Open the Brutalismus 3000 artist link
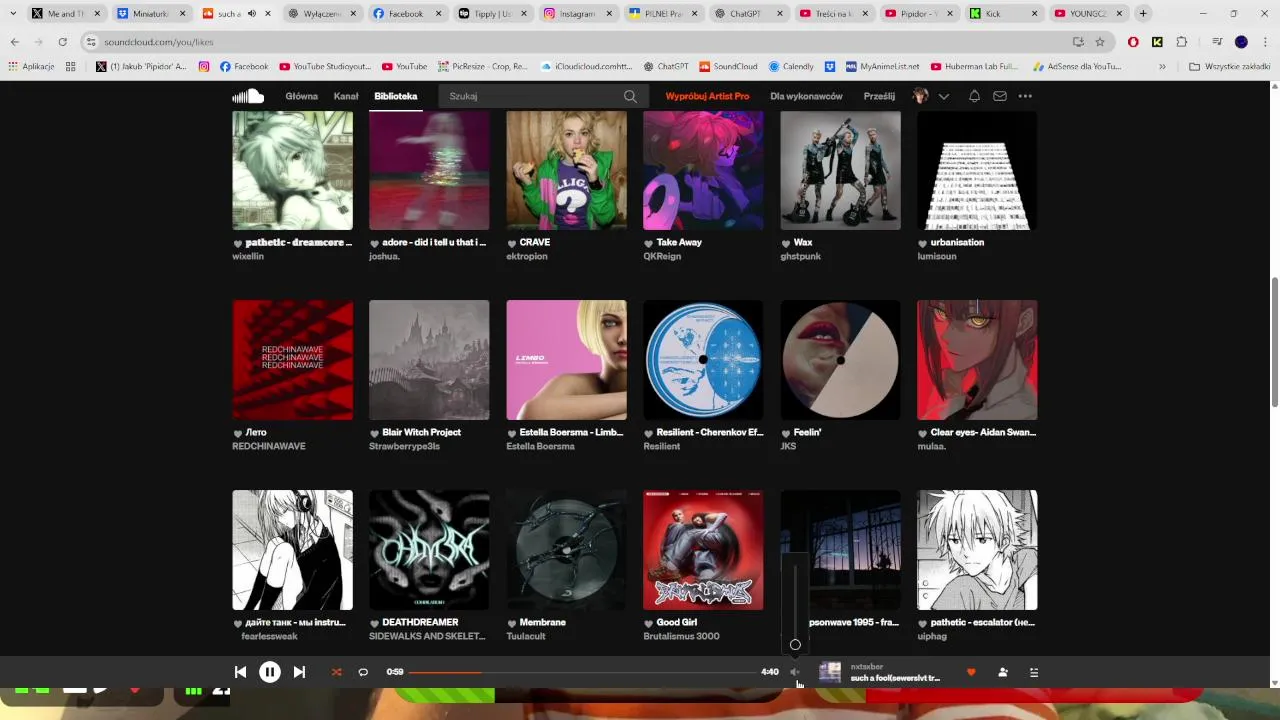Screen dimensions: 1280x720 (x=681, y=636)
